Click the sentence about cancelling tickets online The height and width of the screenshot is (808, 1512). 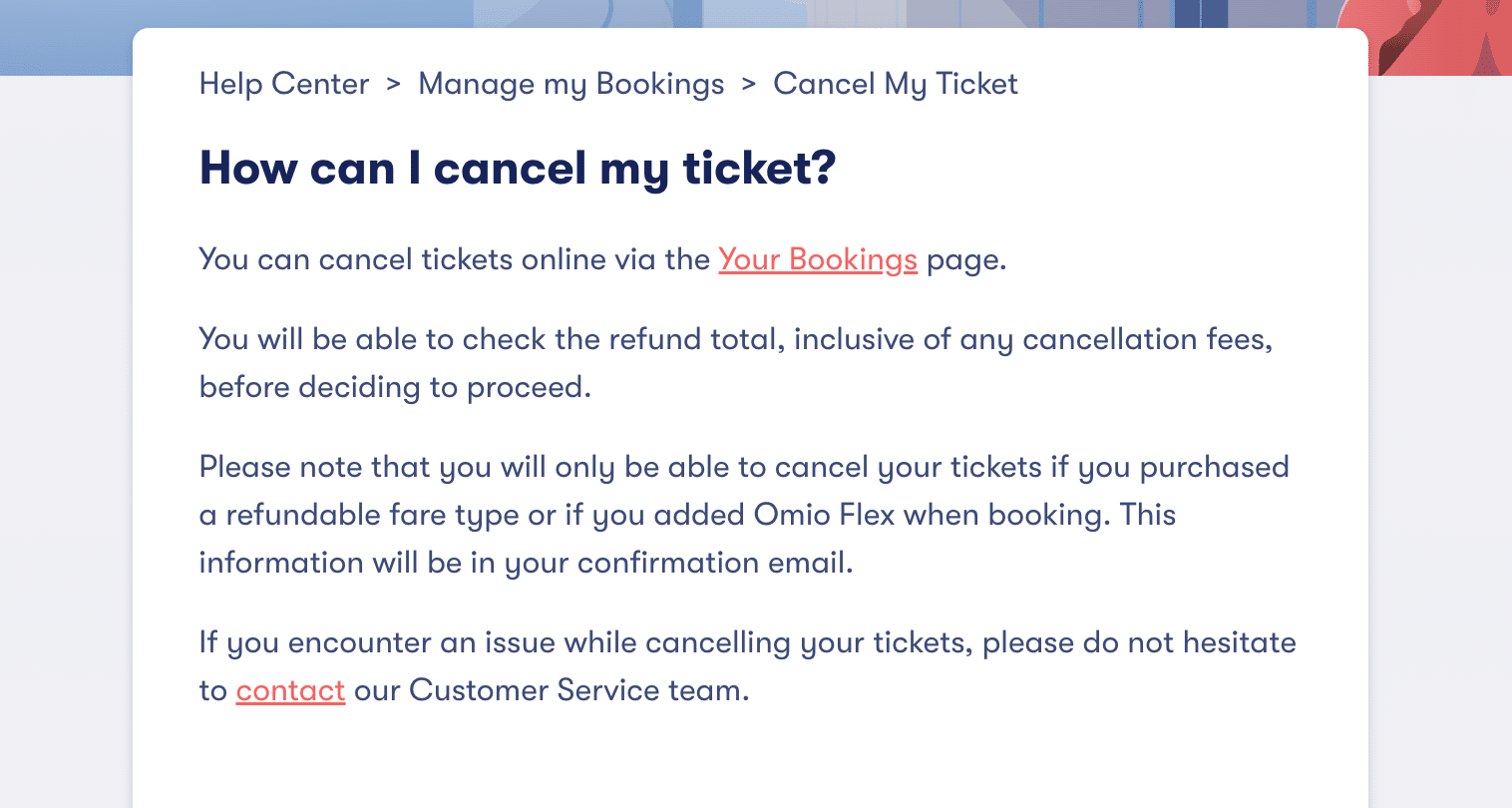[454, 259]
